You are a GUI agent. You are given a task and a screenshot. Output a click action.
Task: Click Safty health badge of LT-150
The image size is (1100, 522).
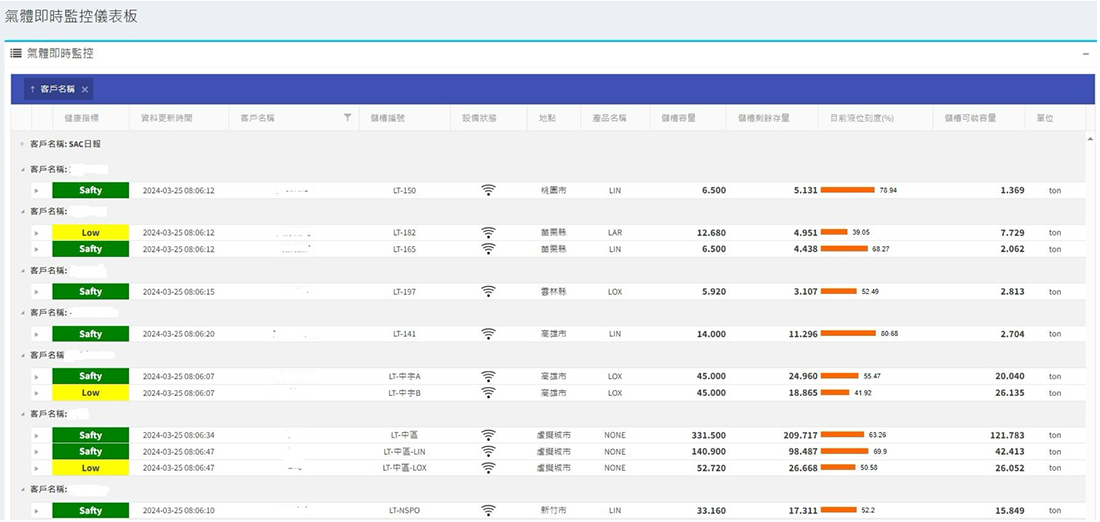(90, 190)
